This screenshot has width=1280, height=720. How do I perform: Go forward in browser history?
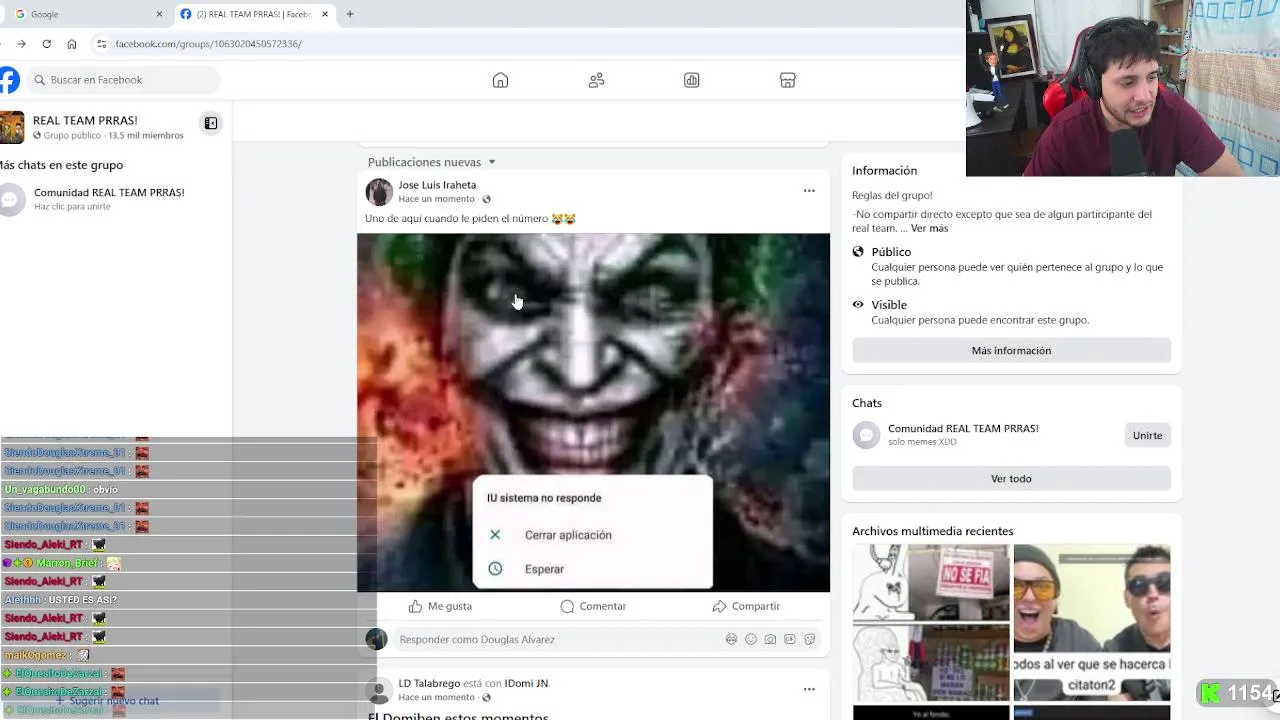click(x=21, y=44)
